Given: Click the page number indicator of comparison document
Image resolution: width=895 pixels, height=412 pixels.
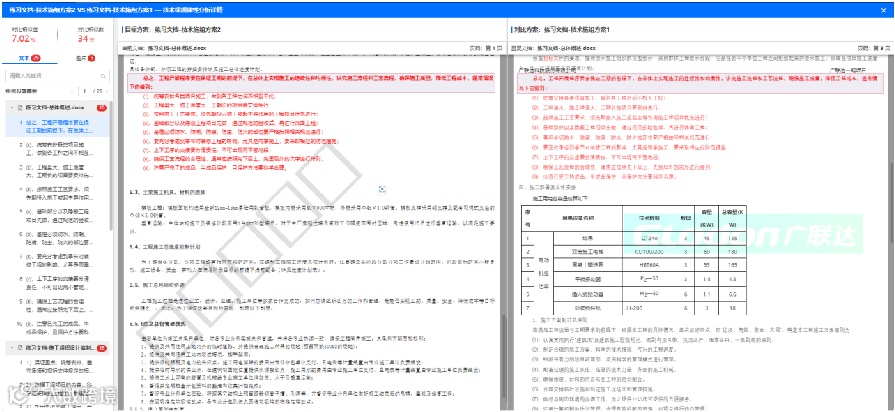Looking at the screenshot, I should point(874,49).
